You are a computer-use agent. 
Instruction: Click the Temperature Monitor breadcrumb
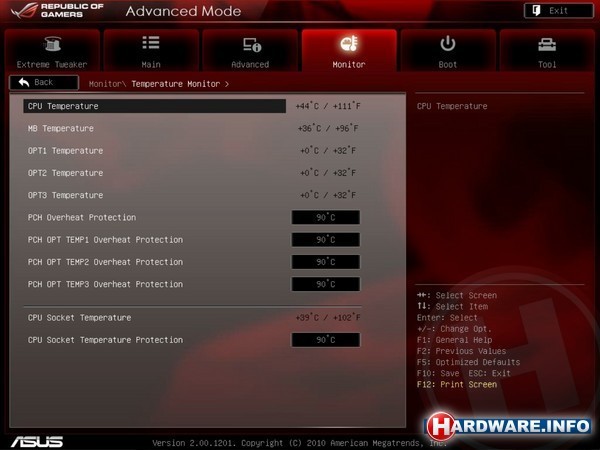click(x=176, y=84)
